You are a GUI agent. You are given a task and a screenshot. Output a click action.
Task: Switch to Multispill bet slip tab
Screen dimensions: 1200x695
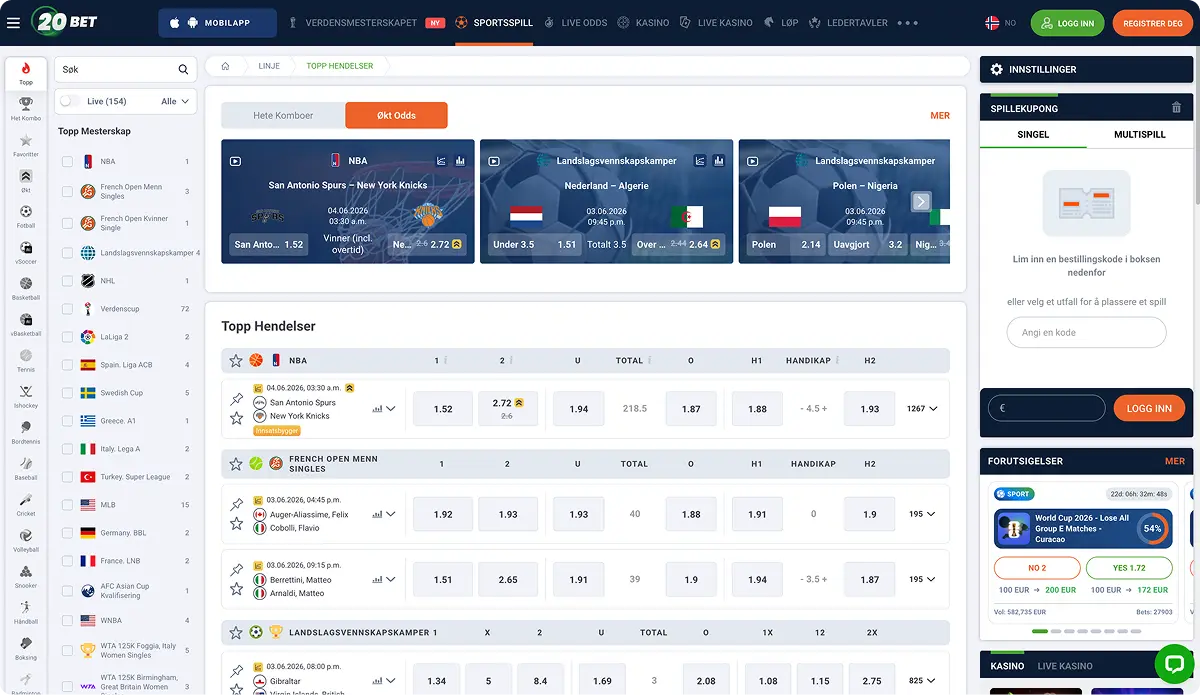coord(1140,134)
